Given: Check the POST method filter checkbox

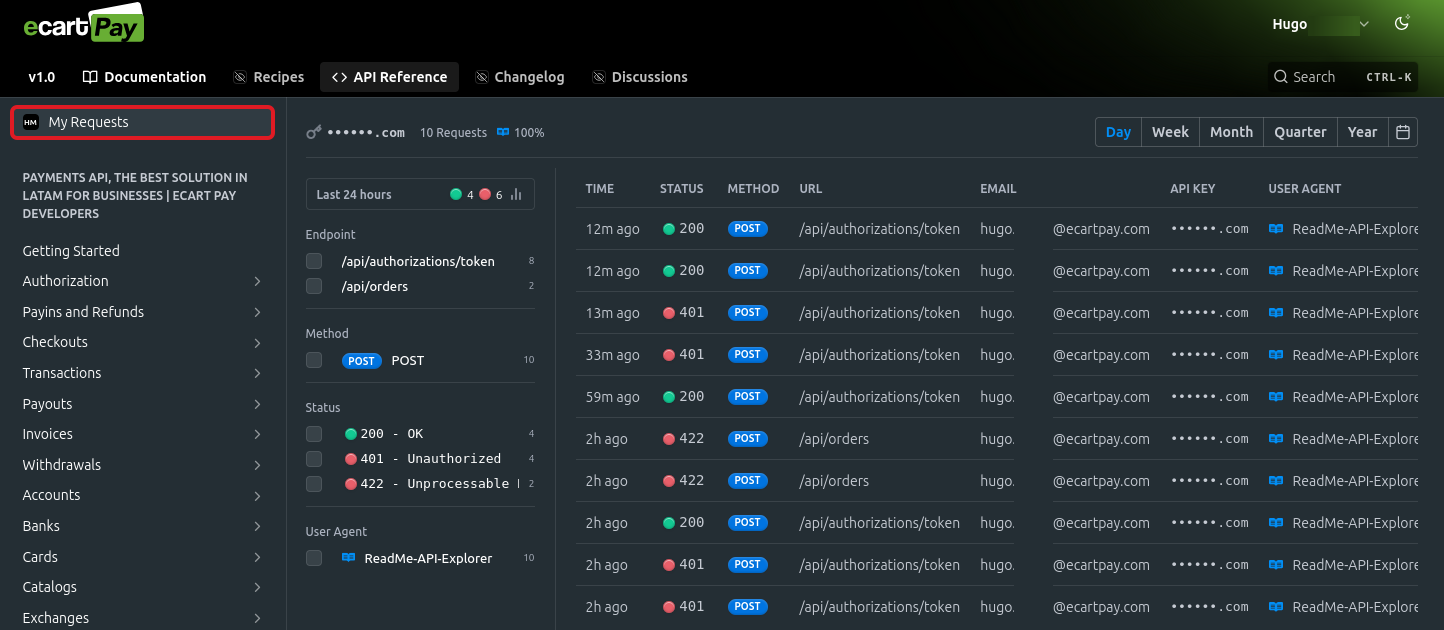Looking at the screenshot, I should (314, 360).
